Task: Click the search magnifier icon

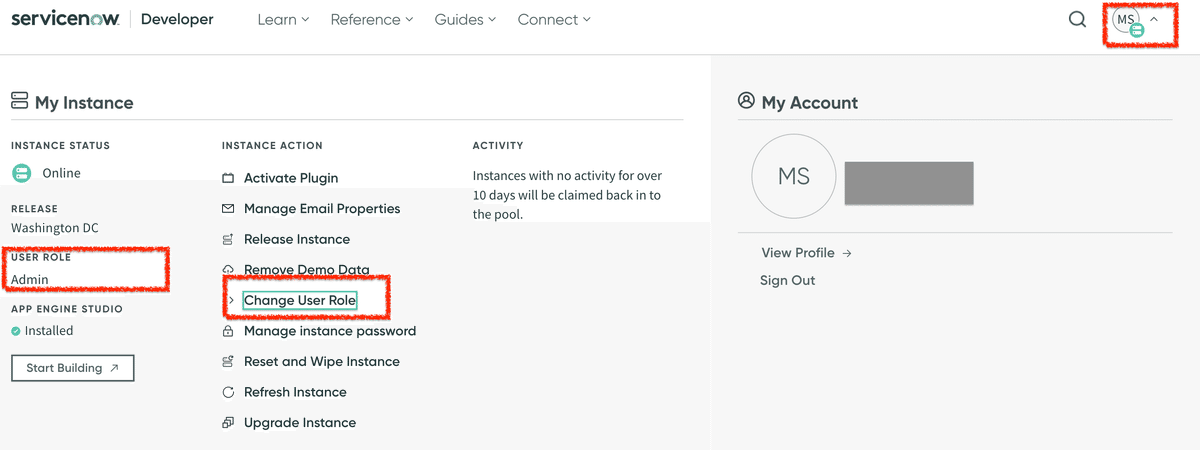Action: click(x=1077, y=19)
